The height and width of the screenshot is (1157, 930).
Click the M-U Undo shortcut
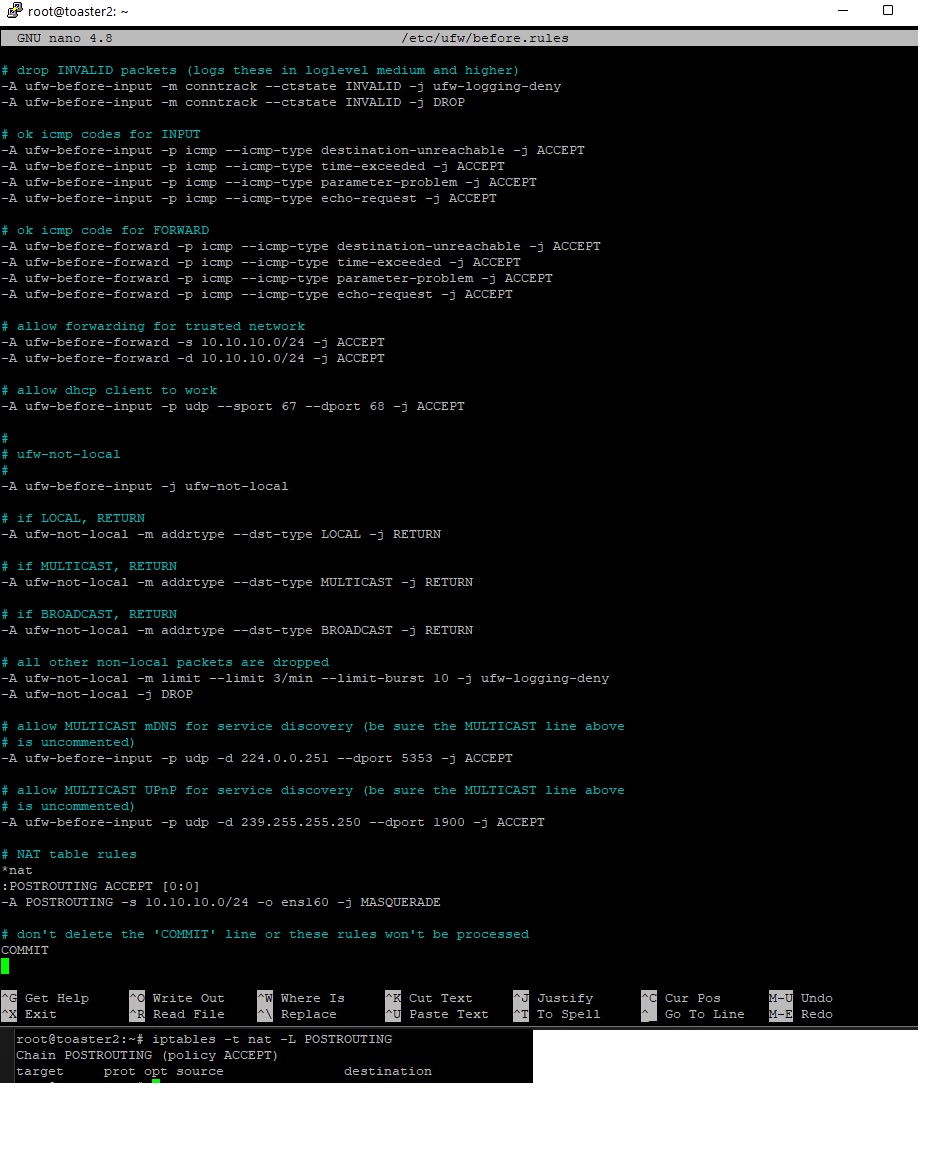pyautogui.click(x=801, y=998)
